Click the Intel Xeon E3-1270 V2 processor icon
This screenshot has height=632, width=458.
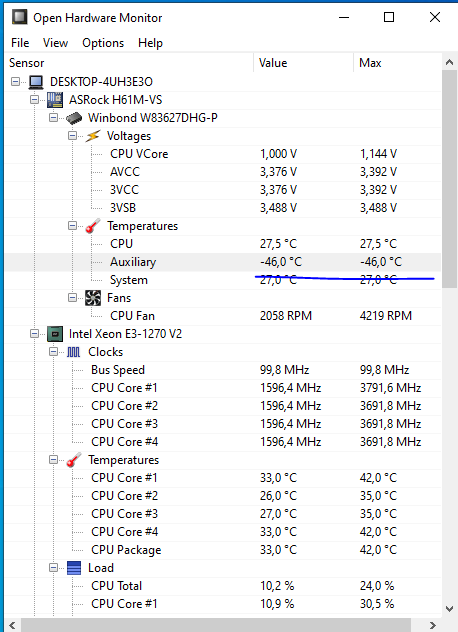55,334
